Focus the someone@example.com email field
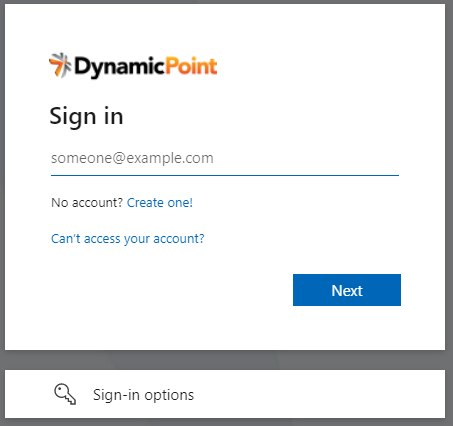The height and width of the screenshot is (426, 453). (x=225, y=159)
